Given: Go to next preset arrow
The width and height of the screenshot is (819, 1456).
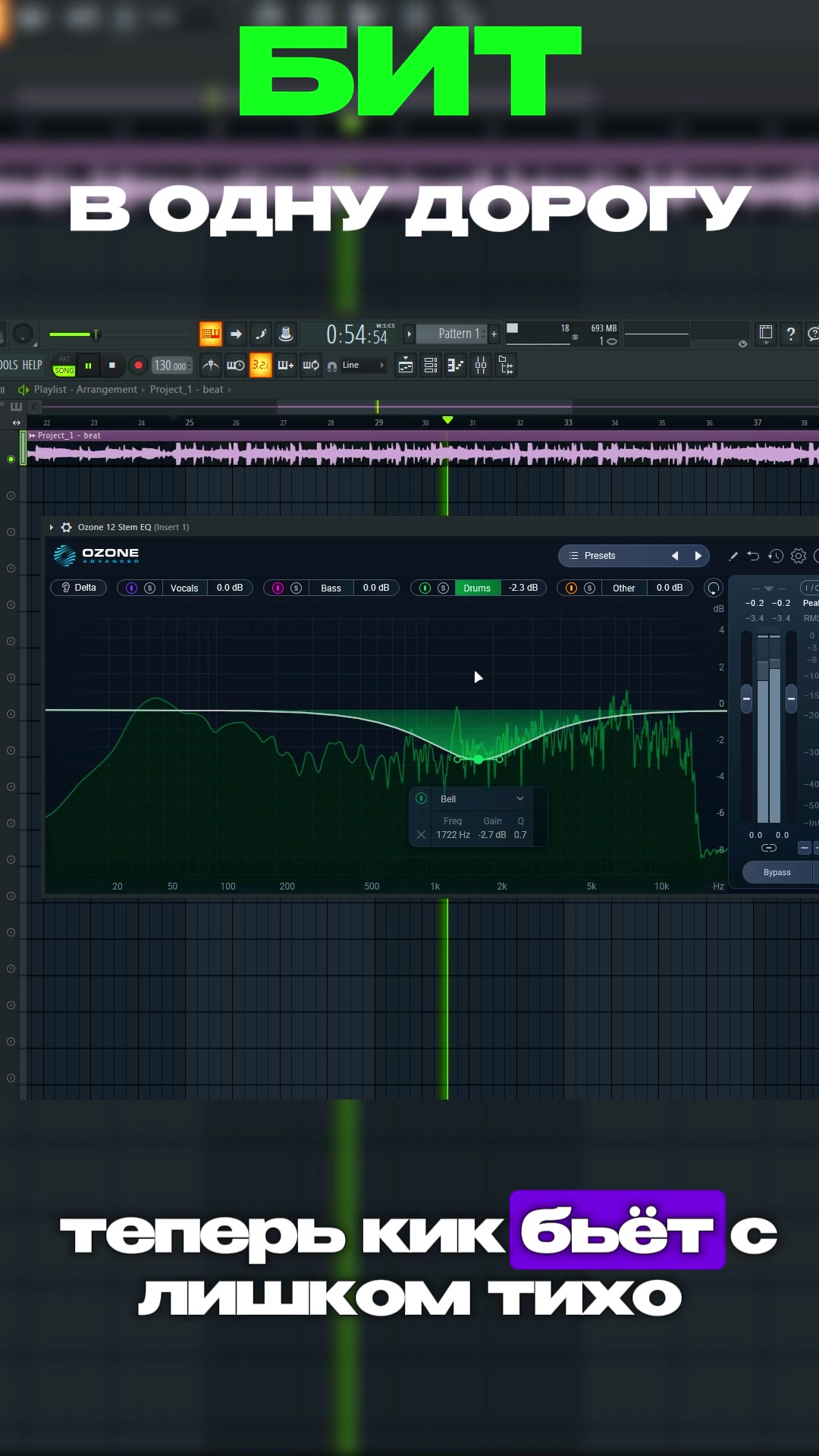Looking at the screenshot, I should [x=698, y=556].
